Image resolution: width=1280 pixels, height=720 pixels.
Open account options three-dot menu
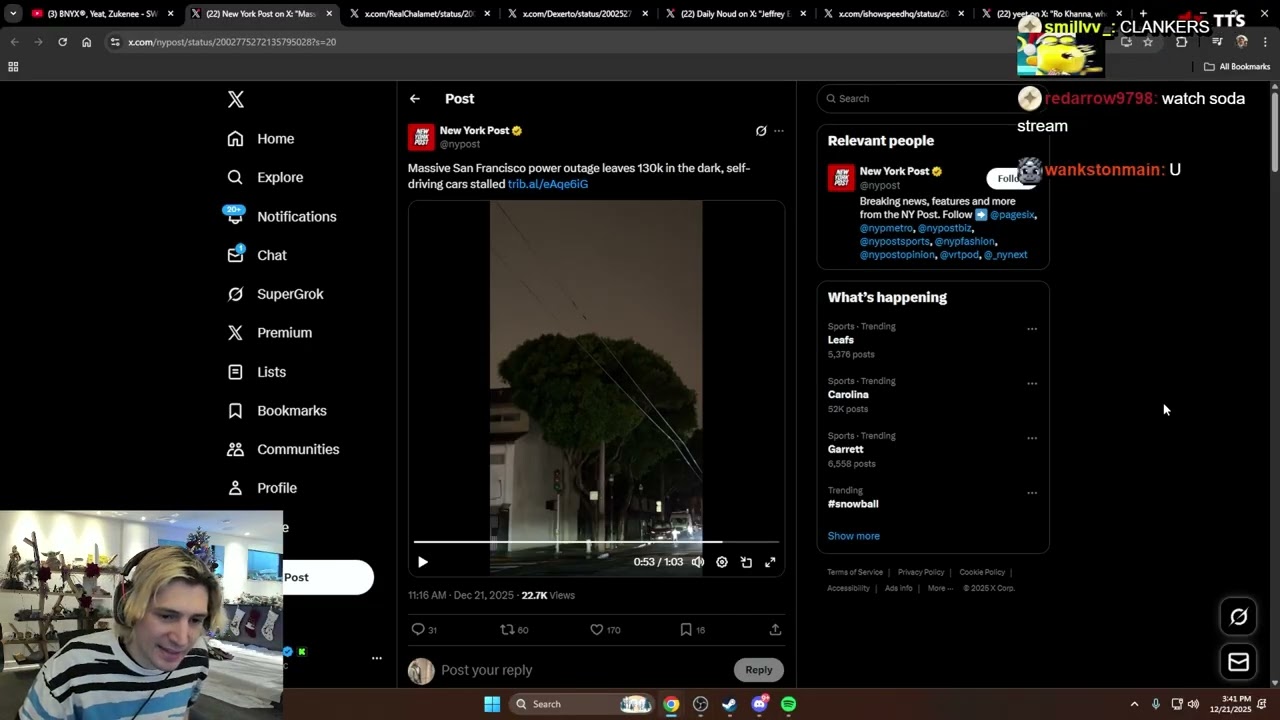[377, 658]
